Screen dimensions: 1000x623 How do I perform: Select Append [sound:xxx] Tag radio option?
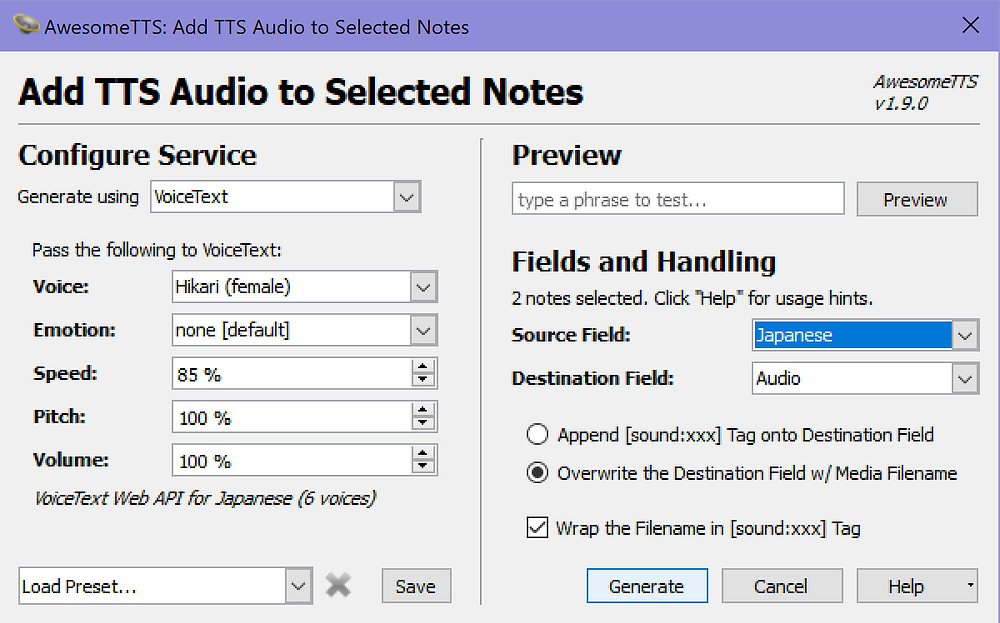tap(537, 434)
